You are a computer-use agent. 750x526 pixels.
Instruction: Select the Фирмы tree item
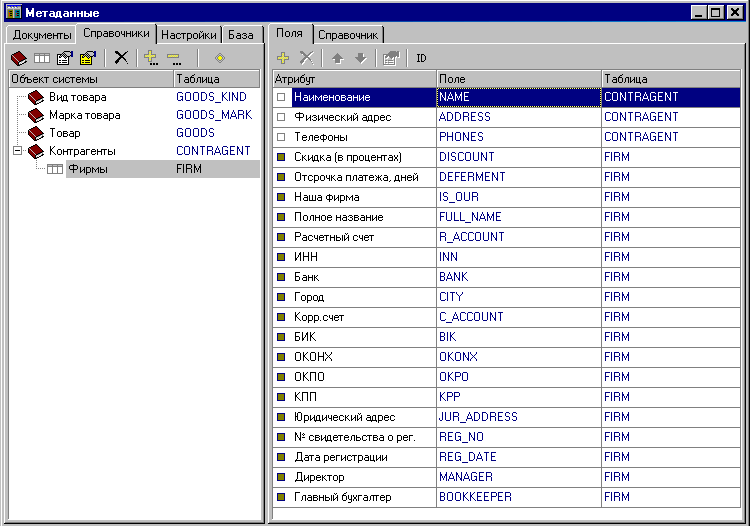(x=88, y=169)
